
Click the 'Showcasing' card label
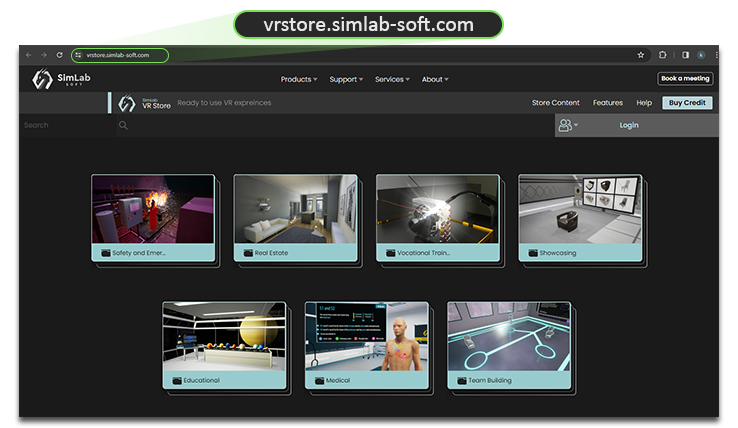558,253
